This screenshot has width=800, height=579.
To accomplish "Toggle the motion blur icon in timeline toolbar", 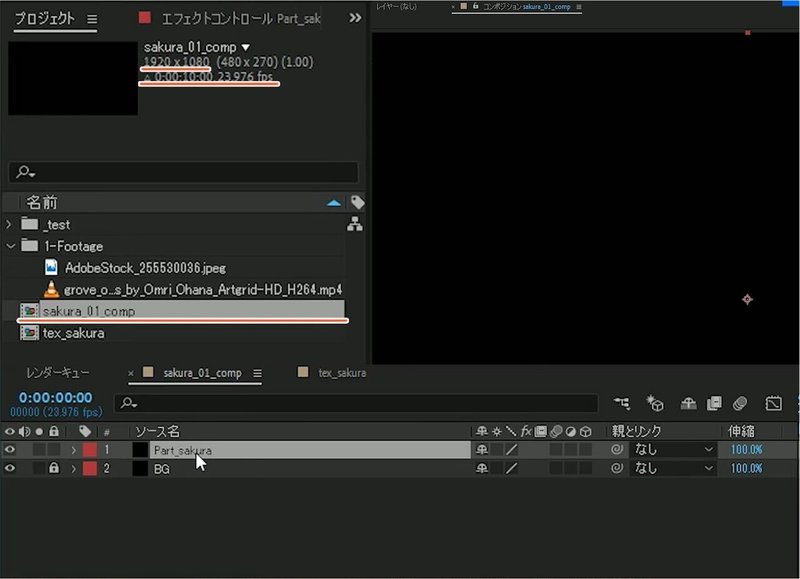I will pyautogui.click(x=740, y=404).
